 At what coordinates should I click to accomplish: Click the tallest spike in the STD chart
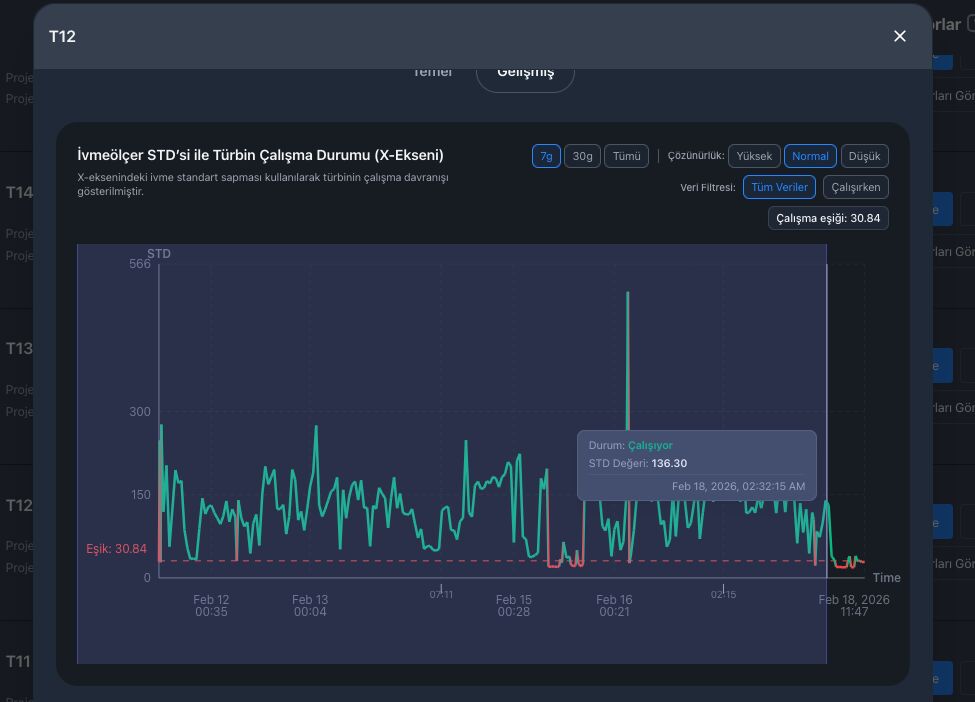(x=627, y=293)
